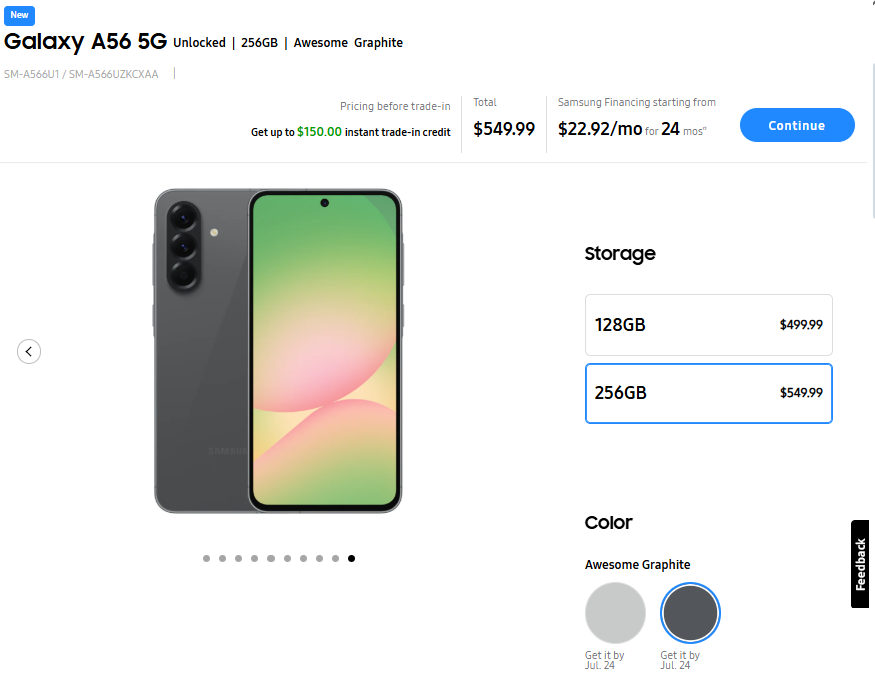Go to the ninth carousel dot
Screen dimensions: 875x699
tap(335, 559)
